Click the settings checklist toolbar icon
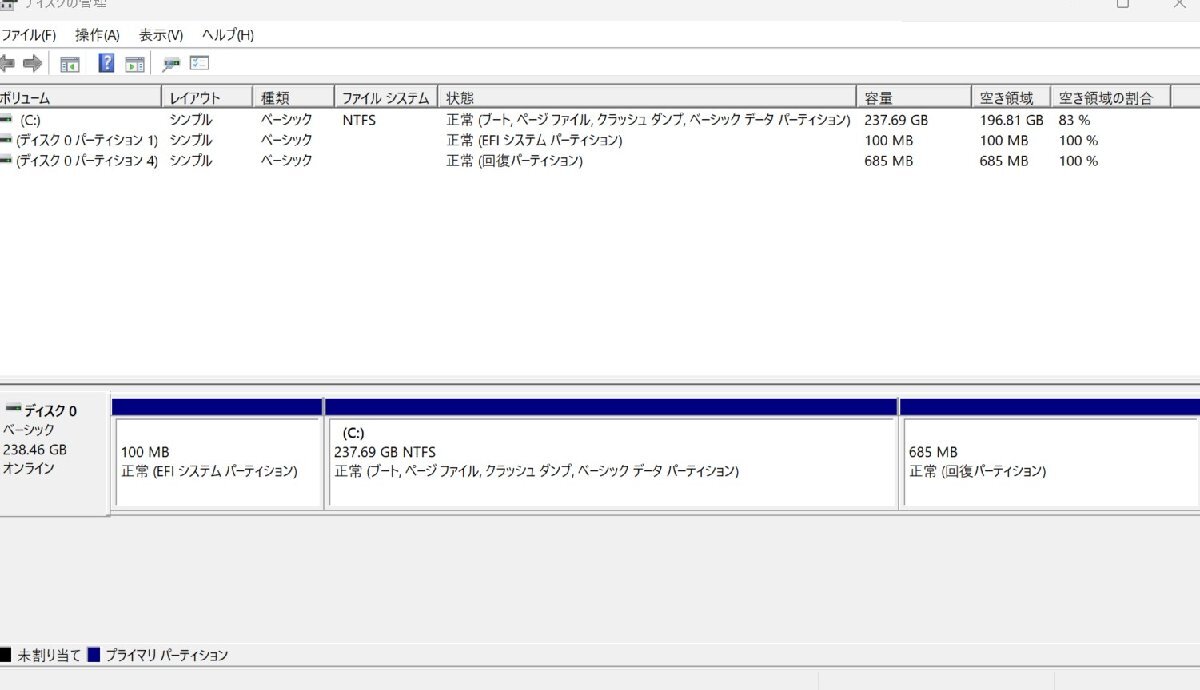Image resolution: width=1200 pixels, height=690 pixels. pos(199,63)
